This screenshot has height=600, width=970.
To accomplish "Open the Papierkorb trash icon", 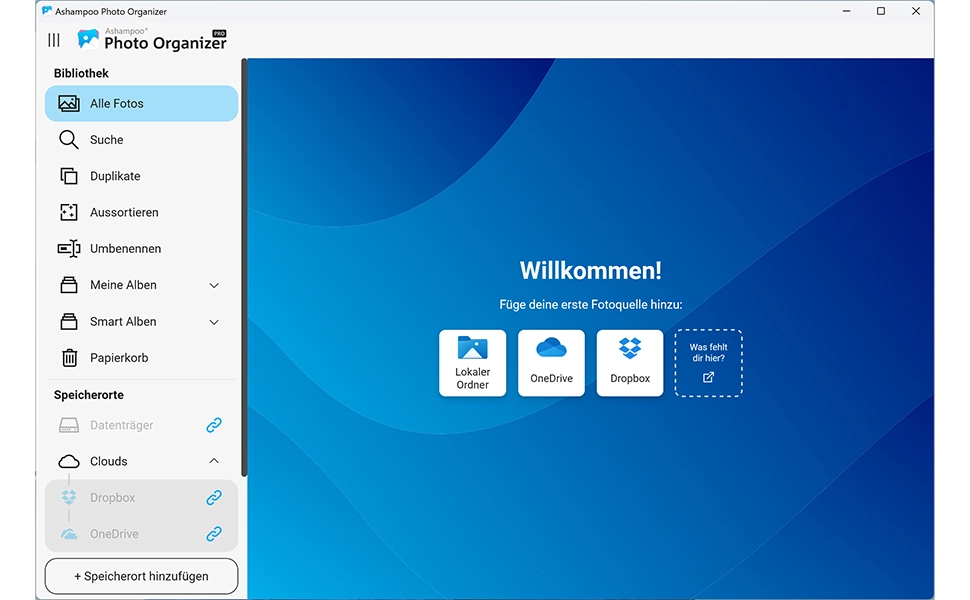I will 69,357.
